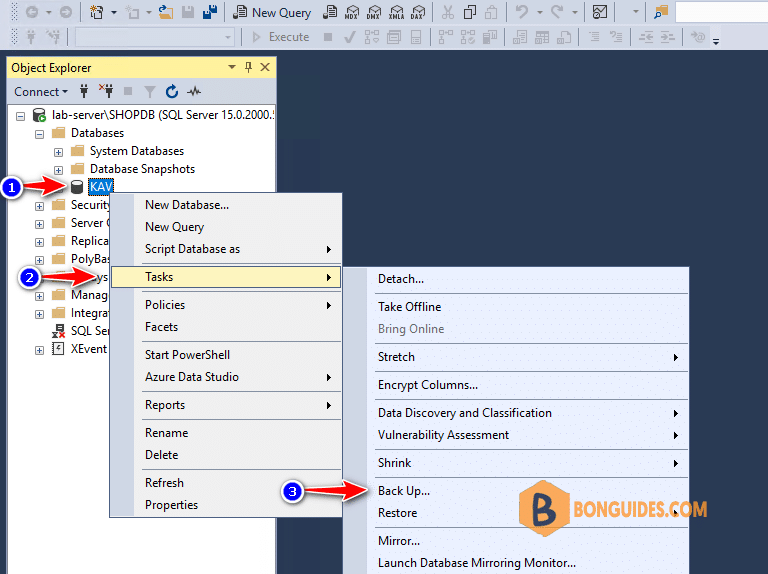Click the Refresh icon in Object Explorer

click(x=171, y=91)
